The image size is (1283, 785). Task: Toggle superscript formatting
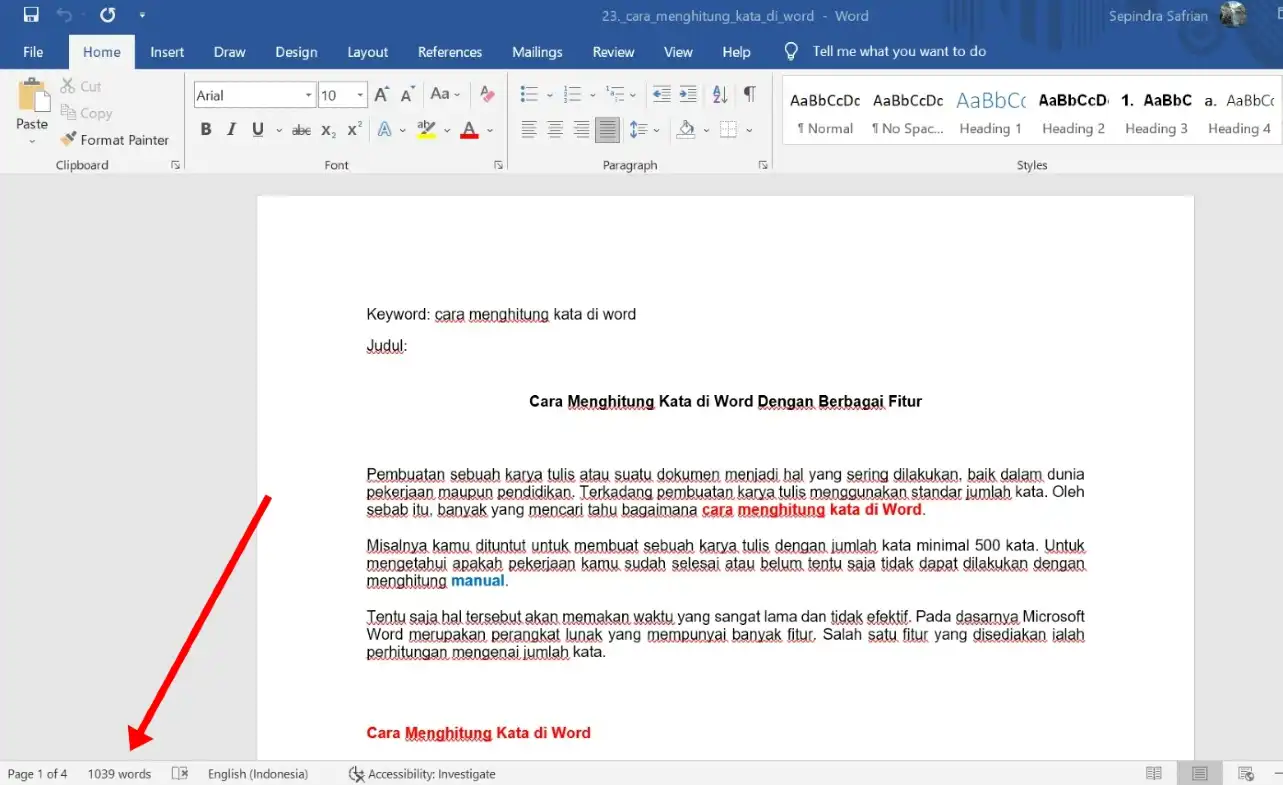pos(354,130)
